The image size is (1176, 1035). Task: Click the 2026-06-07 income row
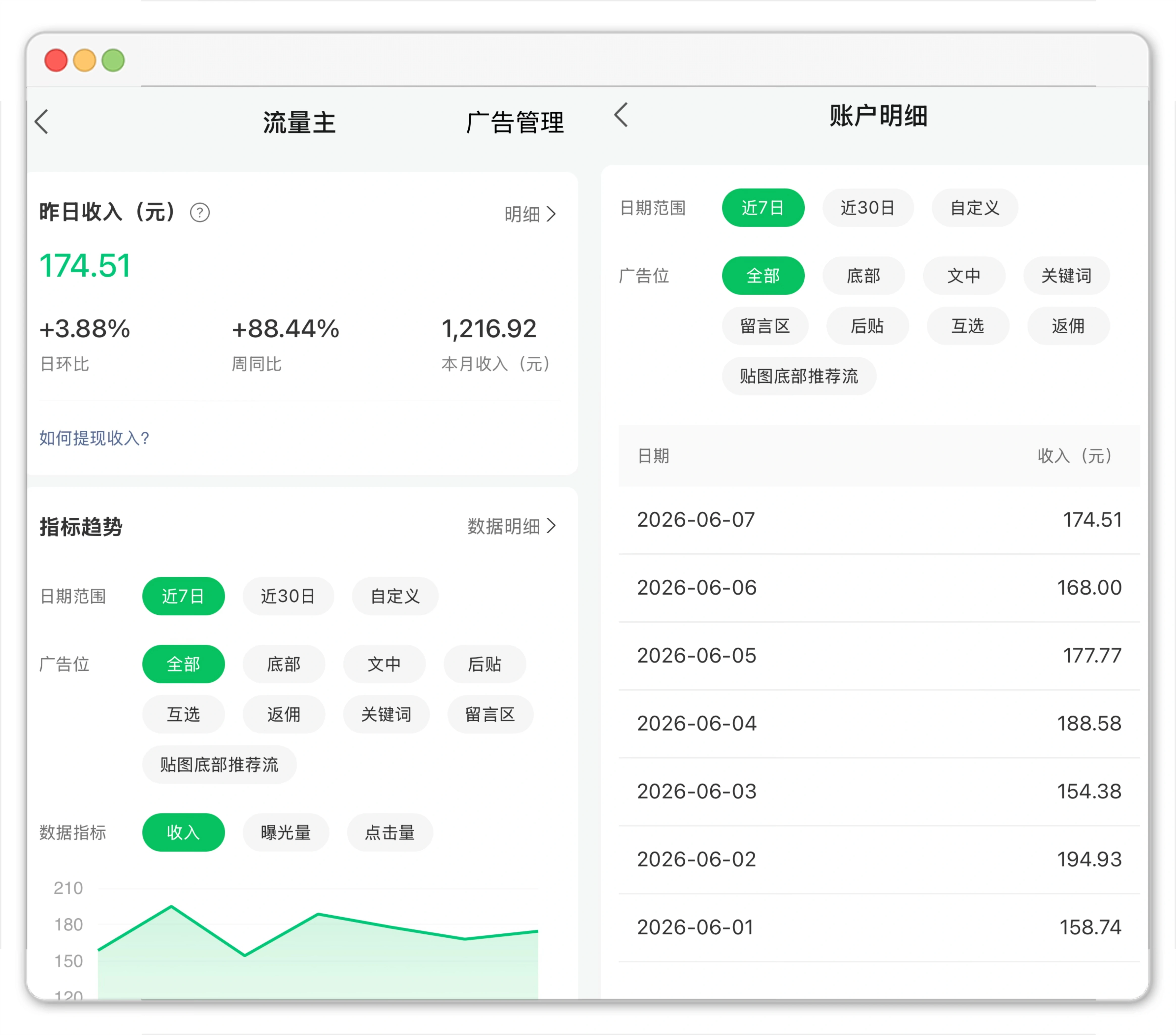point(879,520)
